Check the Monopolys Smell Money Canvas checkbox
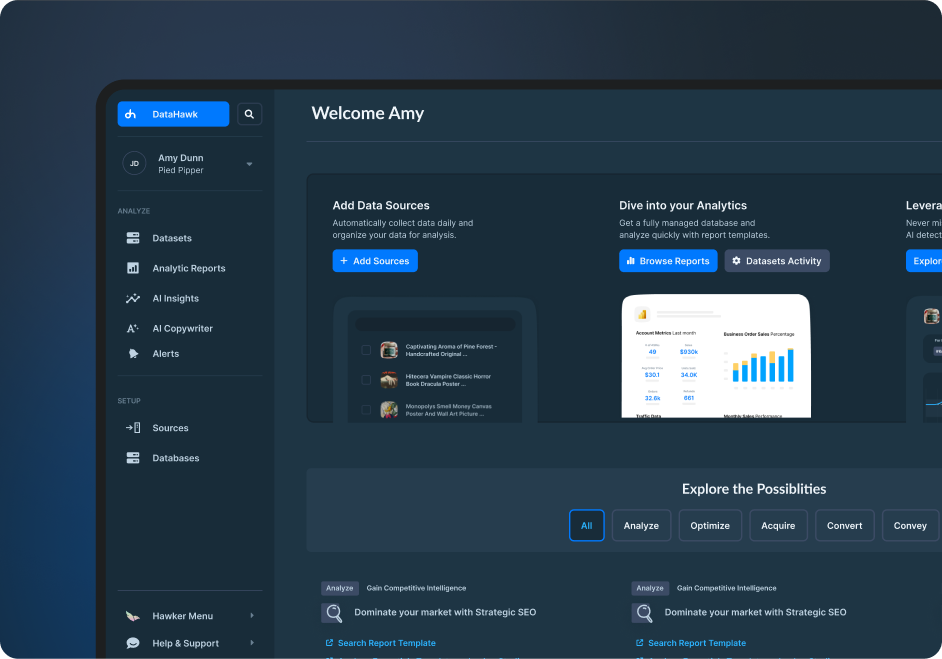The image size is (942, 659). point(366,410)
